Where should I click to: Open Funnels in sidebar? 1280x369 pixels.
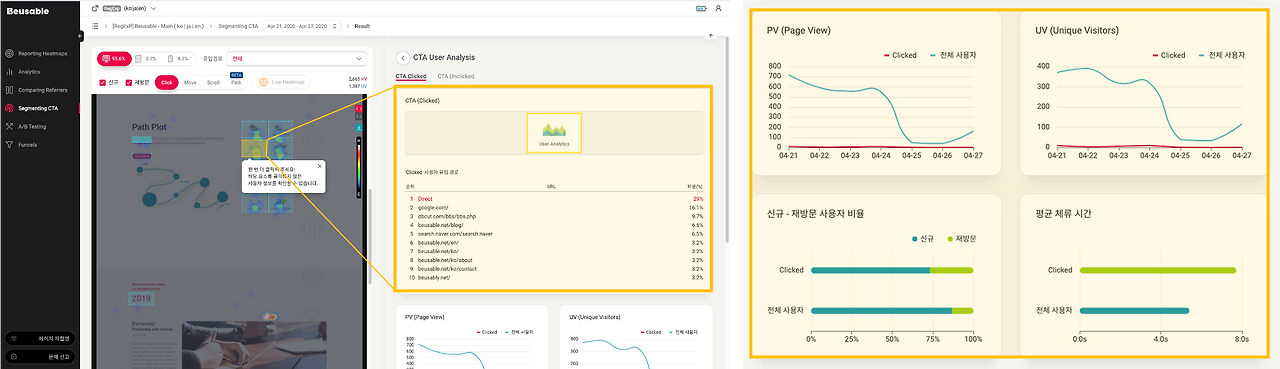point(27,144)
